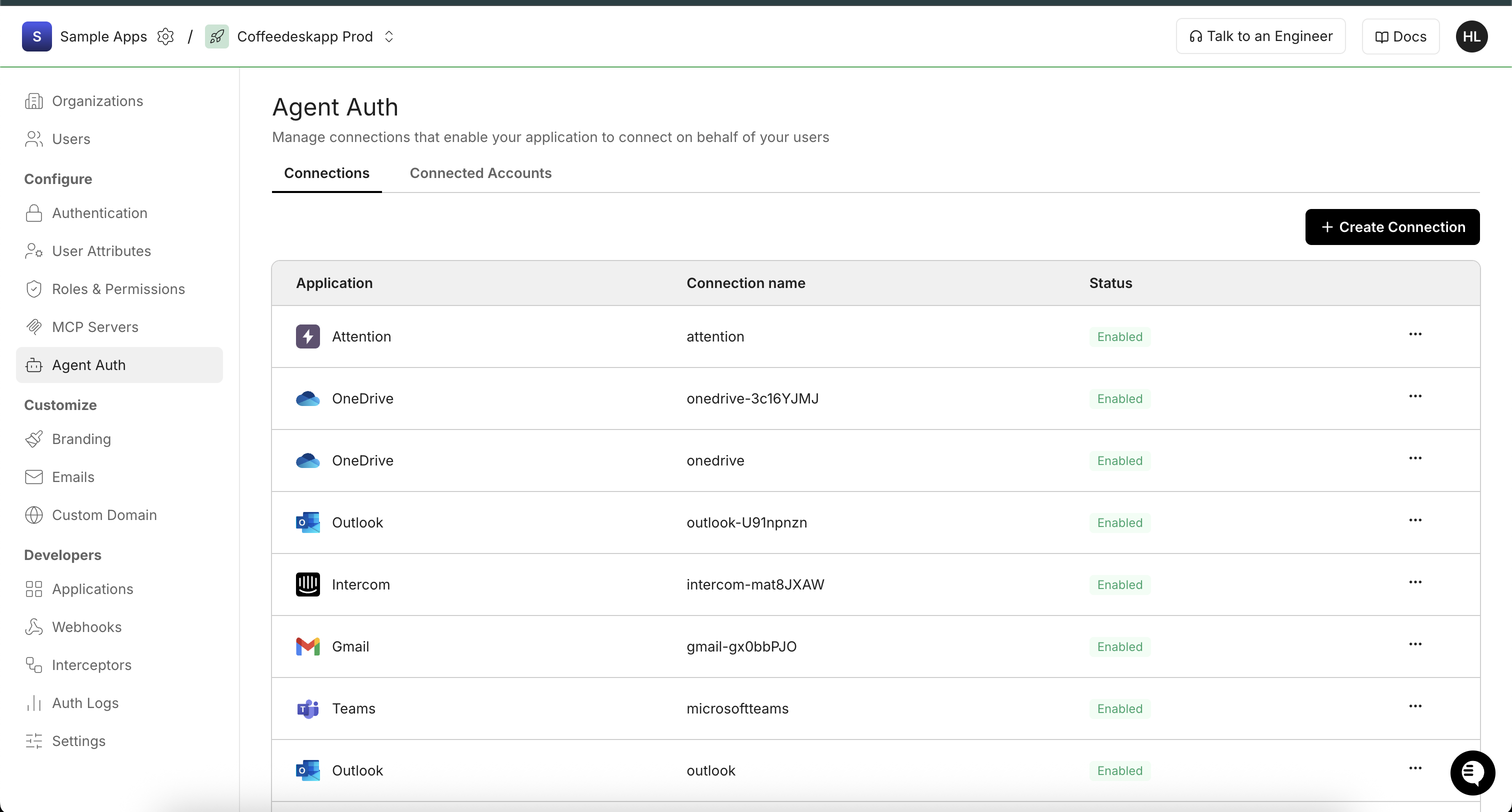This screenshot has width=1512, height=812.
Task: Open the Sample Apps settings gear
Action: (x=166, y=36)
